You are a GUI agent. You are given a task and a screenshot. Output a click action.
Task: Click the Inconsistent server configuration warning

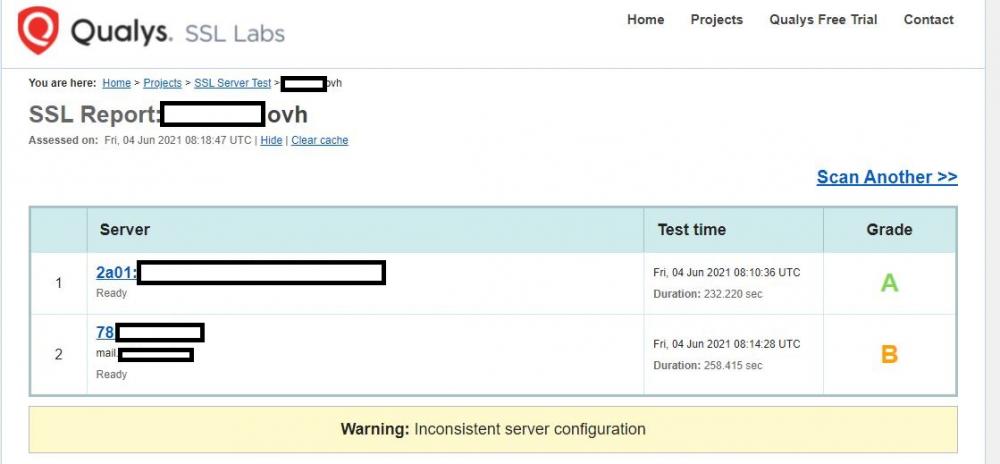point(493,429)
